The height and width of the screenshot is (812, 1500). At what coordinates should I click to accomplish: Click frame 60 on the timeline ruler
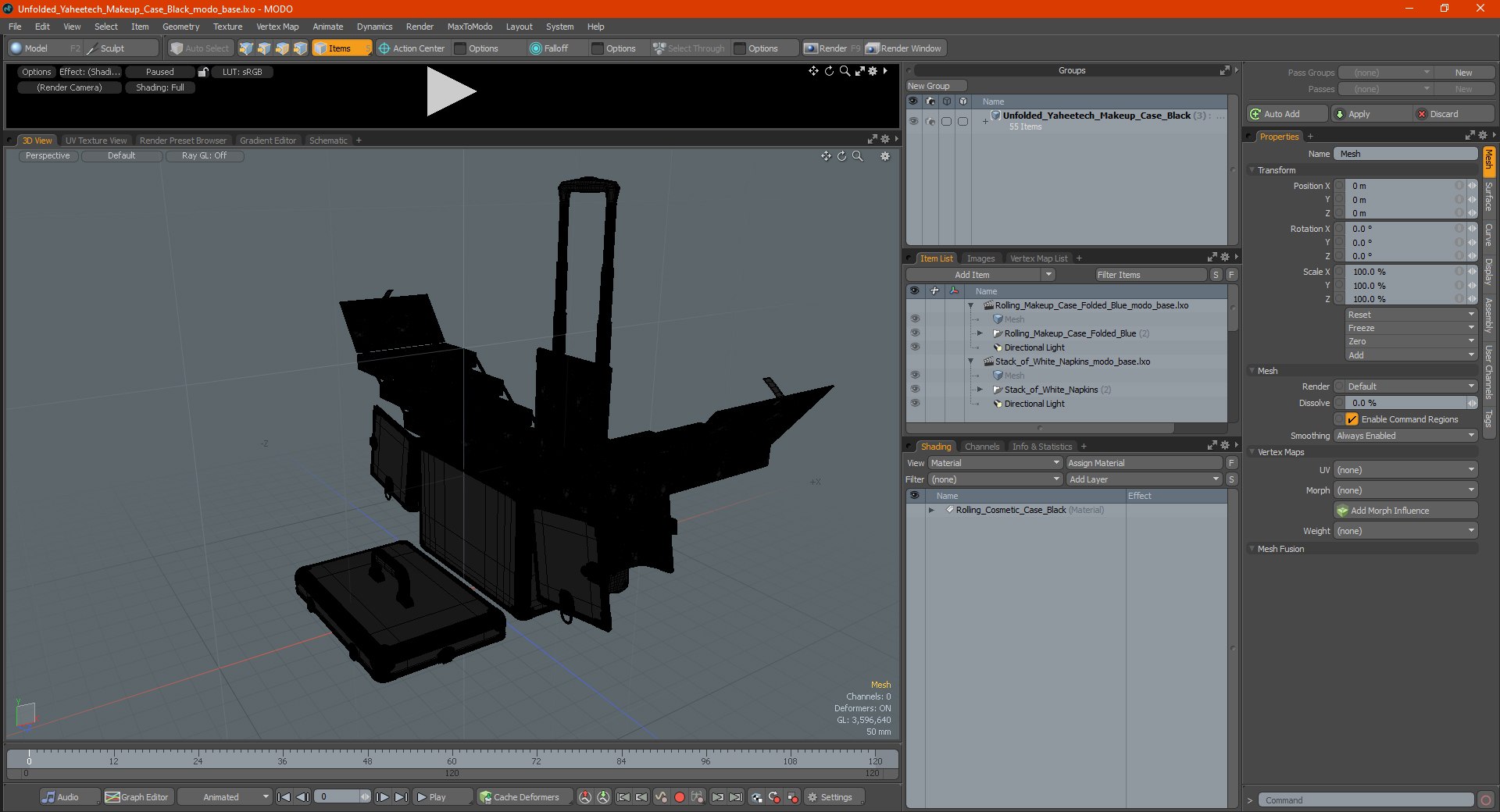[x=452, y=760]
